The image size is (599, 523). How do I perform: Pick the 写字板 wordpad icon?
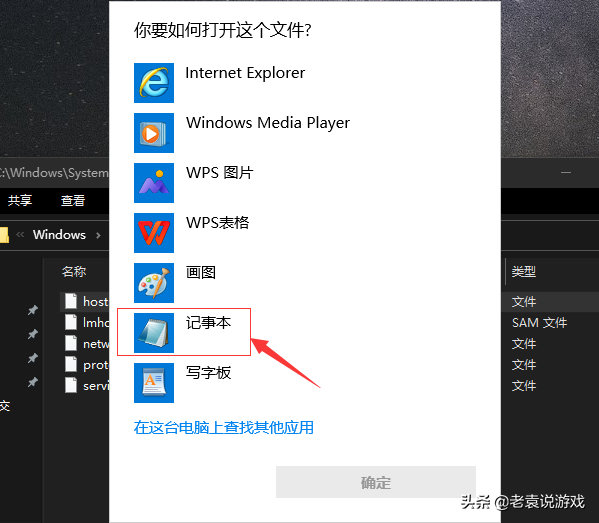pyautogui.click(x=154, y=383)
